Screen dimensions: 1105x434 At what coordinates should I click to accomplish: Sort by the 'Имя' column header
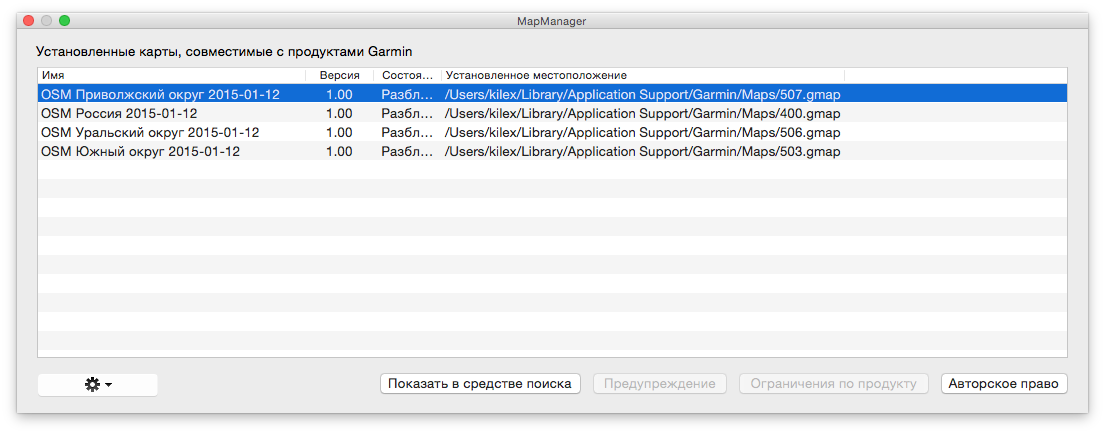click(171, 75)
